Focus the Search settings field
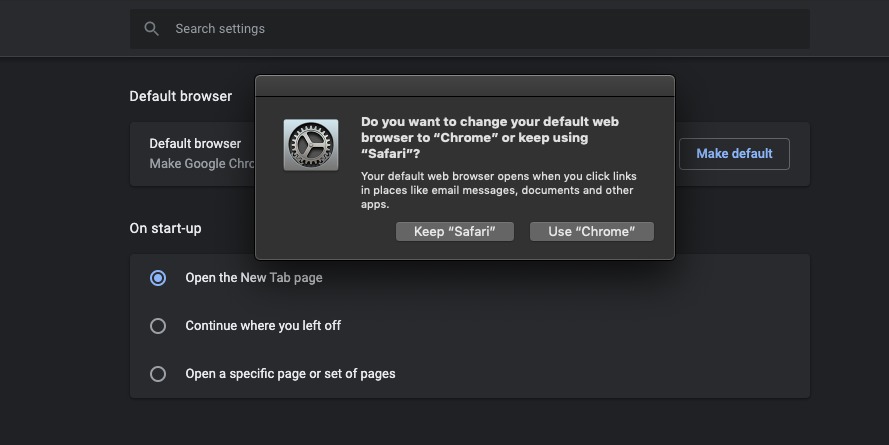The height and width of the screenshot is (445, 889). (469, 29)
